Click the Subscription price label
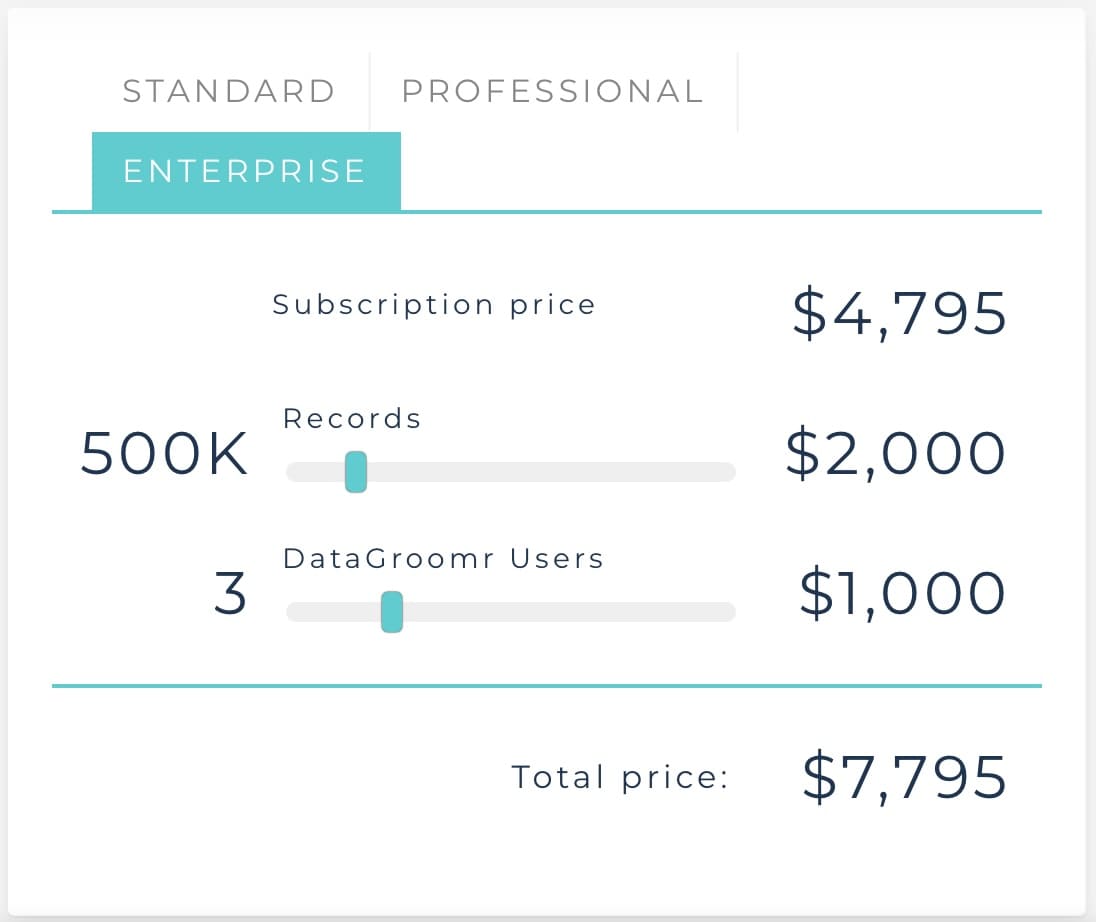Image resolution: width=1096 pixels, height=922 pixels. pos(435,304)
